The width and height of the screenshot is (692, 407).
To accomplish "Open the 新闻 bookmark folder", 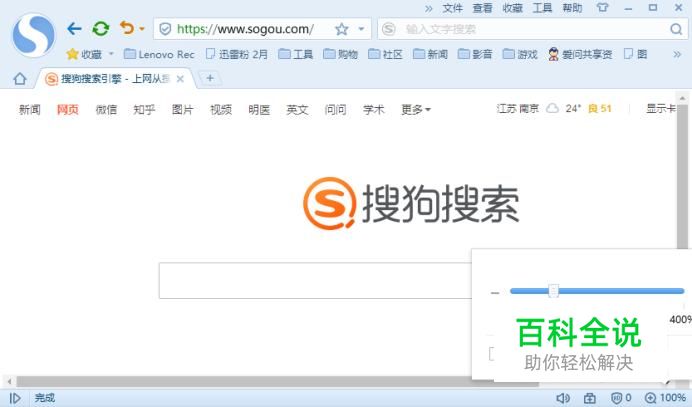I will pyautogui.click(x=430, y=54).
